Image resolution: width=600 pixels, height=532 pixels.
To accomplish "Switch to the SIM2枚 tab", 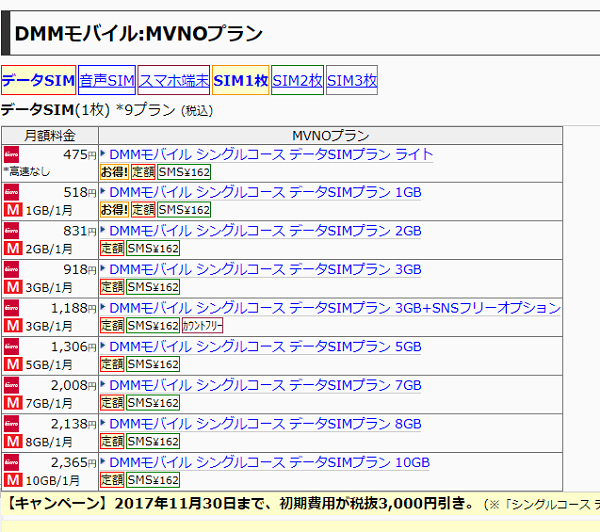I will (297, 80).
